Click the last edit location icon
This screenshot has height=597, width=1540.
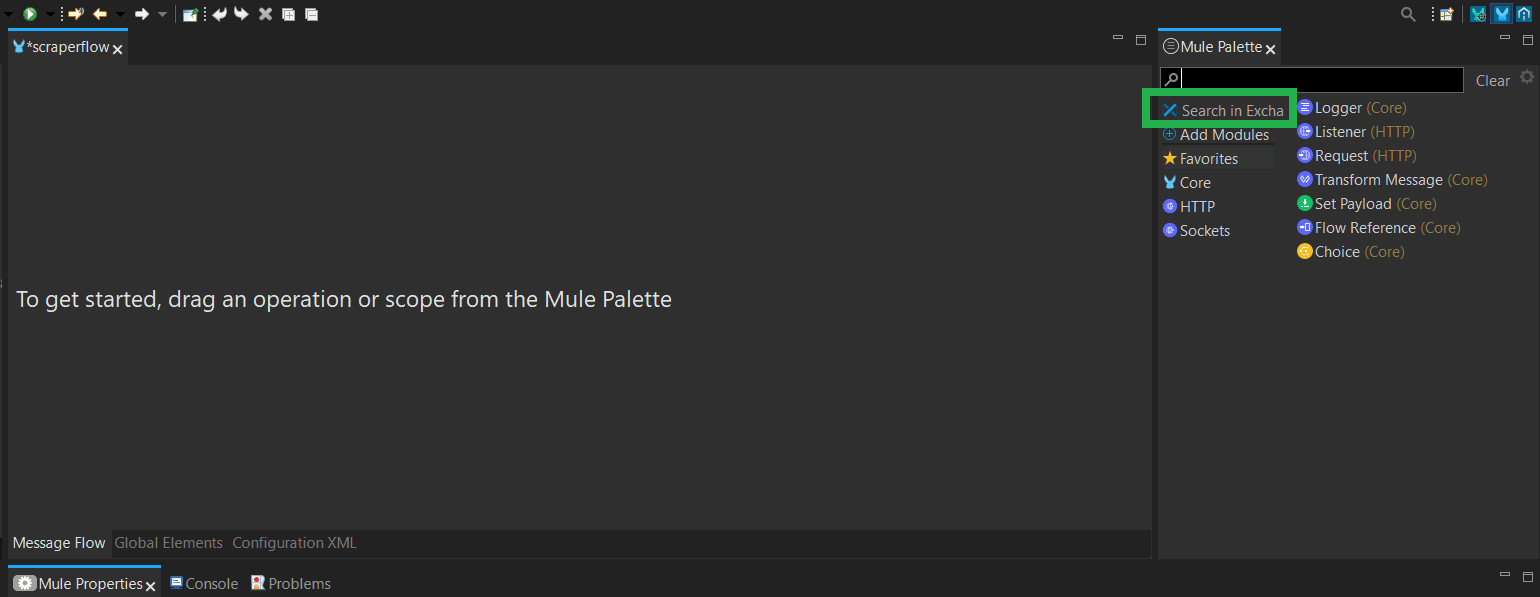[x=75, y=14]
